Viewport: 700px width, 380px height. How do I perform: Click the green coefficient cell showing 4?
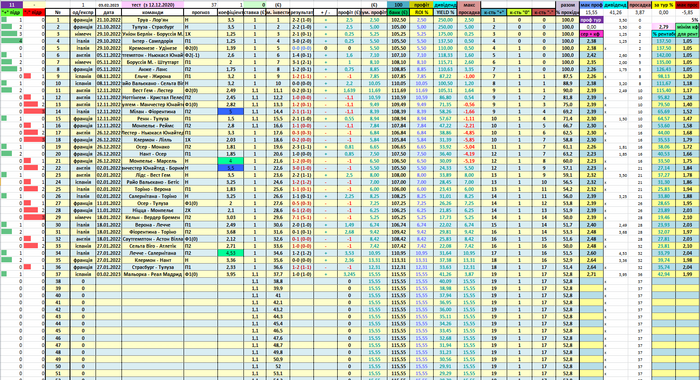[231, 161]
